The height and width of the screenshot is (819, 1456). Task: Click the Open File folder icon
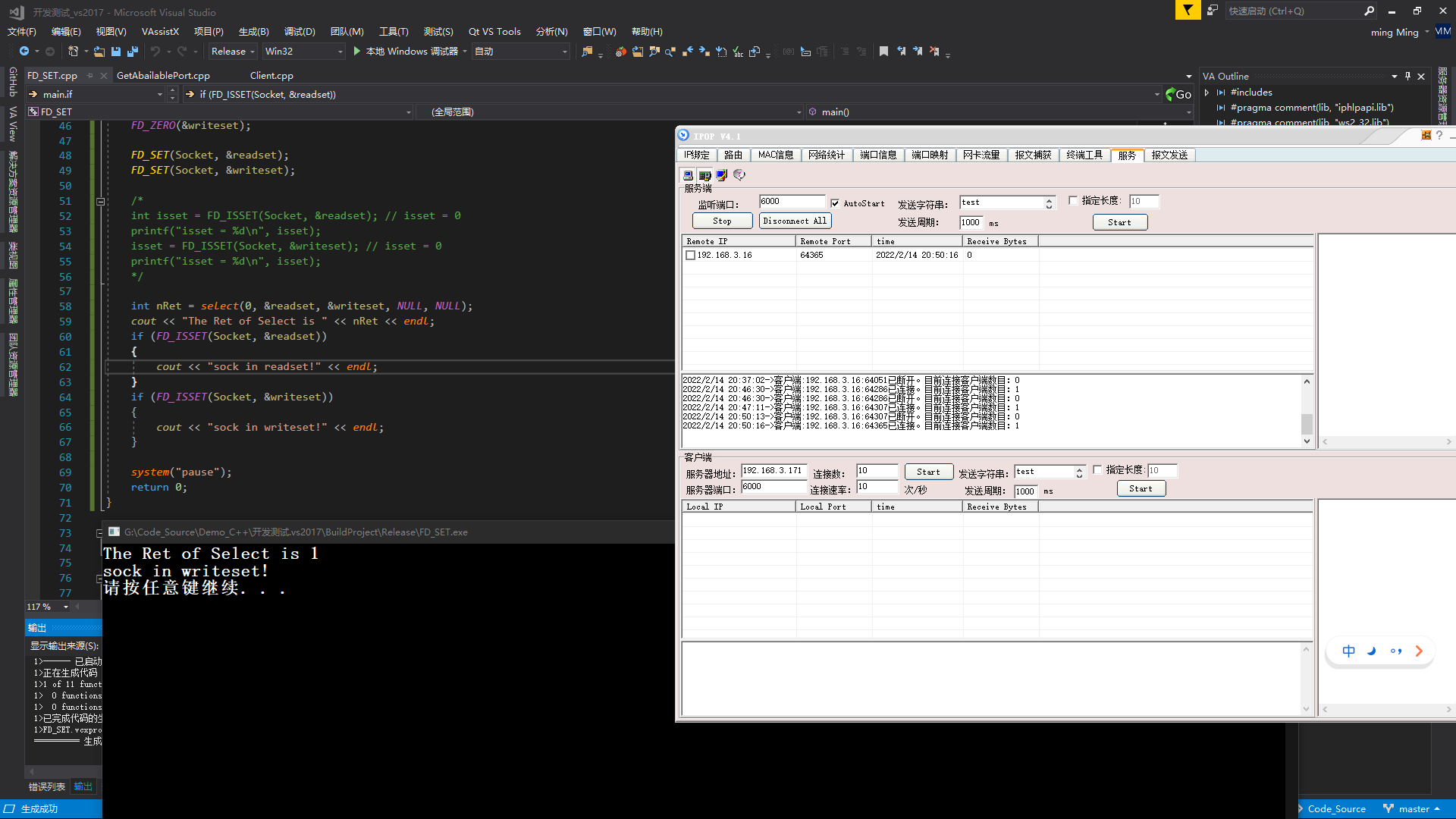(x=99, y=52)
